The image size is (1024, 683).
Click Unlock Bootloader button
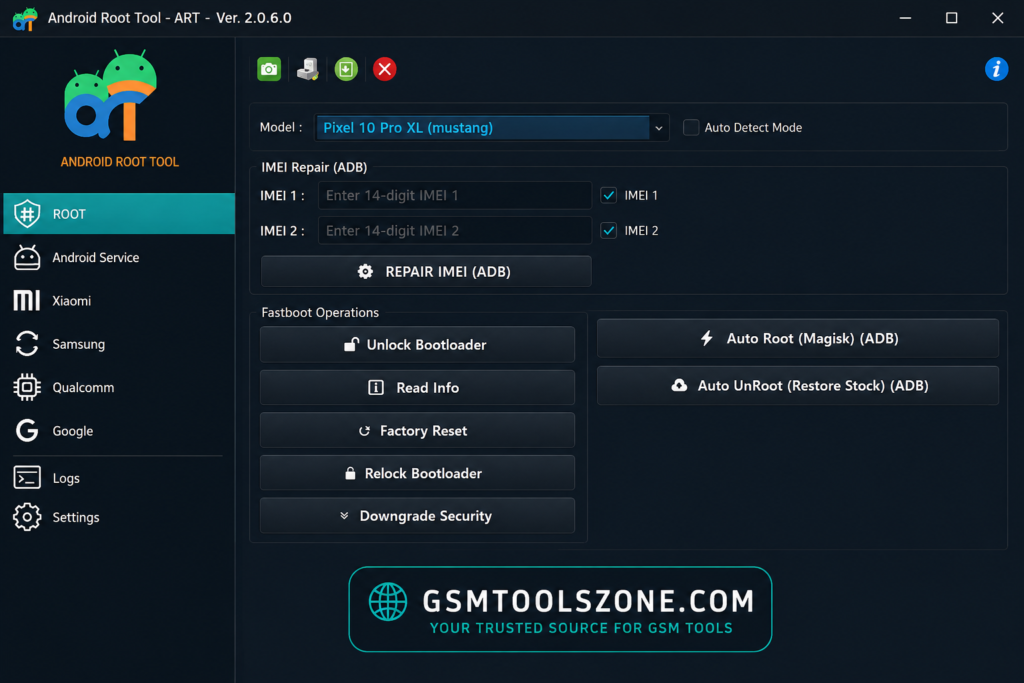[x=417, y=344]
